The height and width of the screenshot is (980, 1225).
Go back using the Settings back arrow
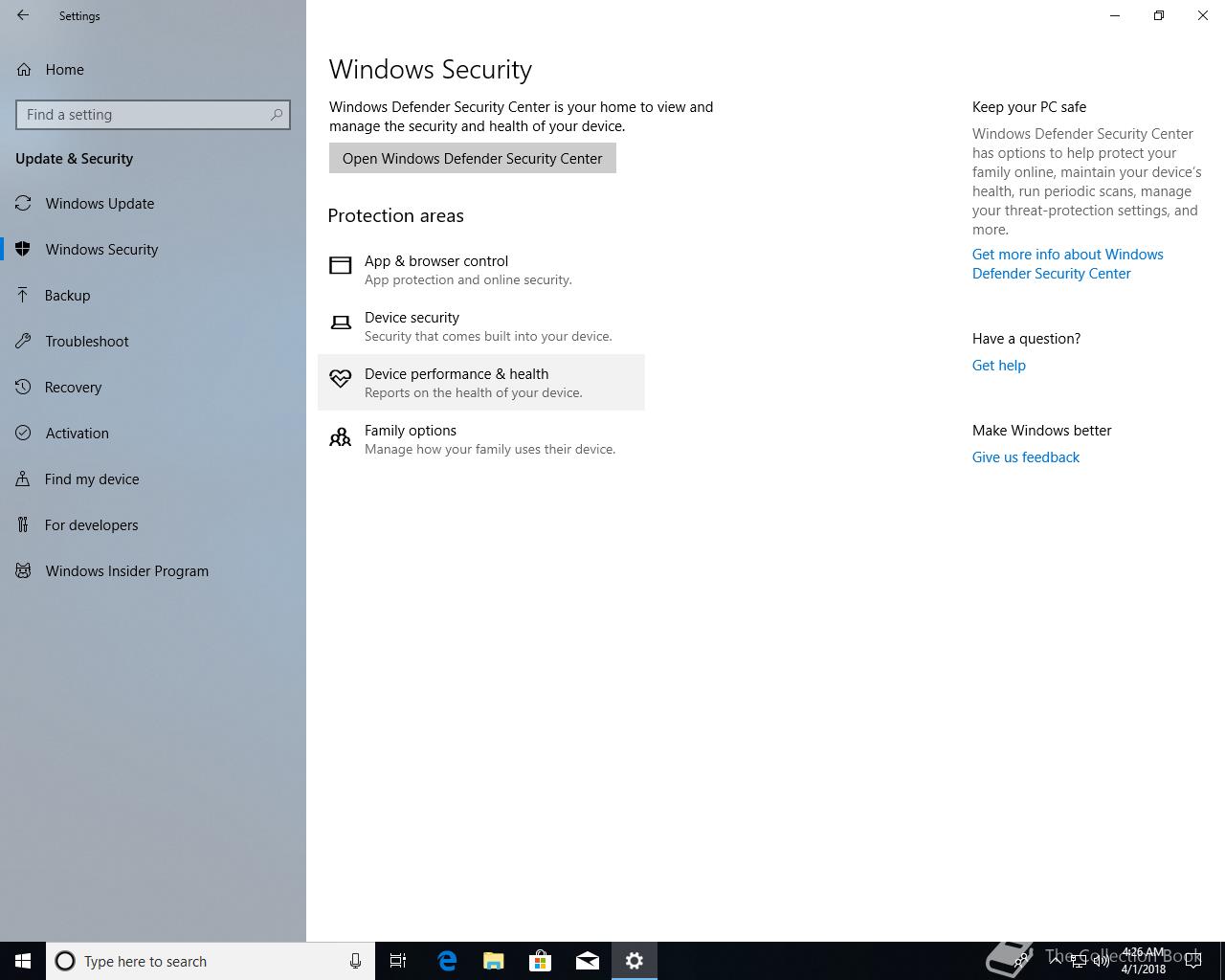pos(23,15)
